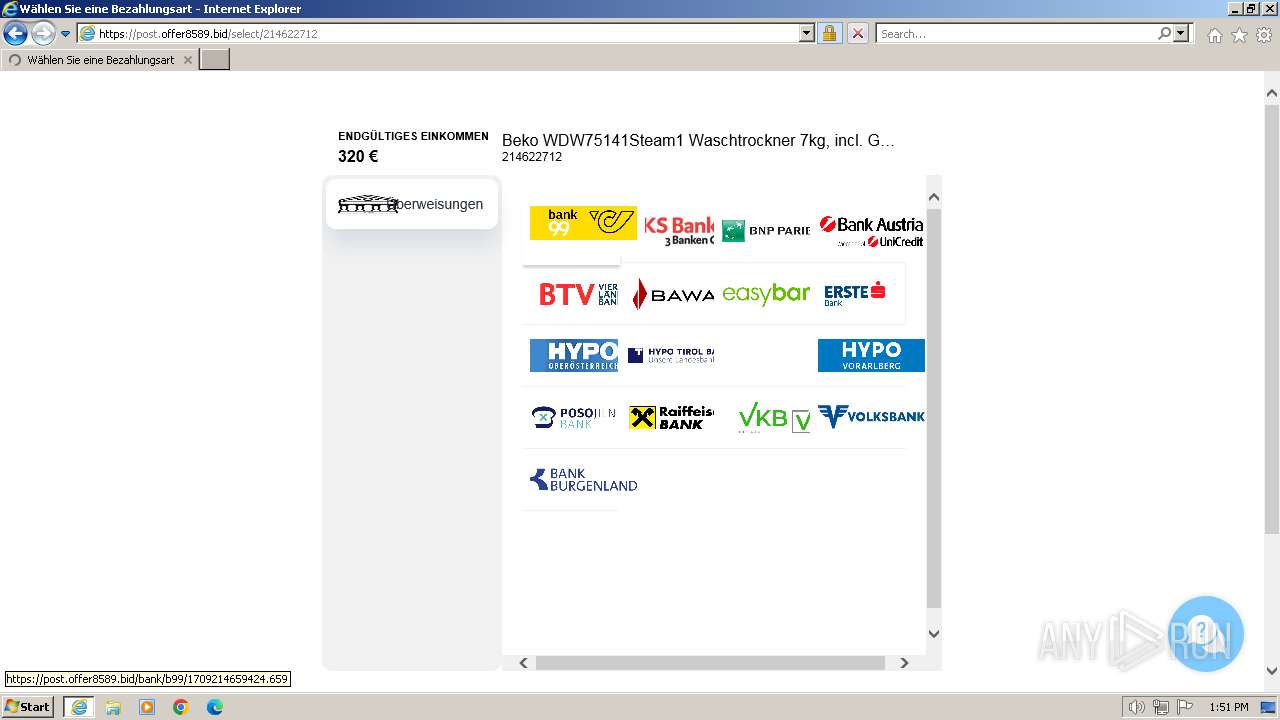
Task: Select the Bank Burgenland logo
Action: [x=584, y=480]
